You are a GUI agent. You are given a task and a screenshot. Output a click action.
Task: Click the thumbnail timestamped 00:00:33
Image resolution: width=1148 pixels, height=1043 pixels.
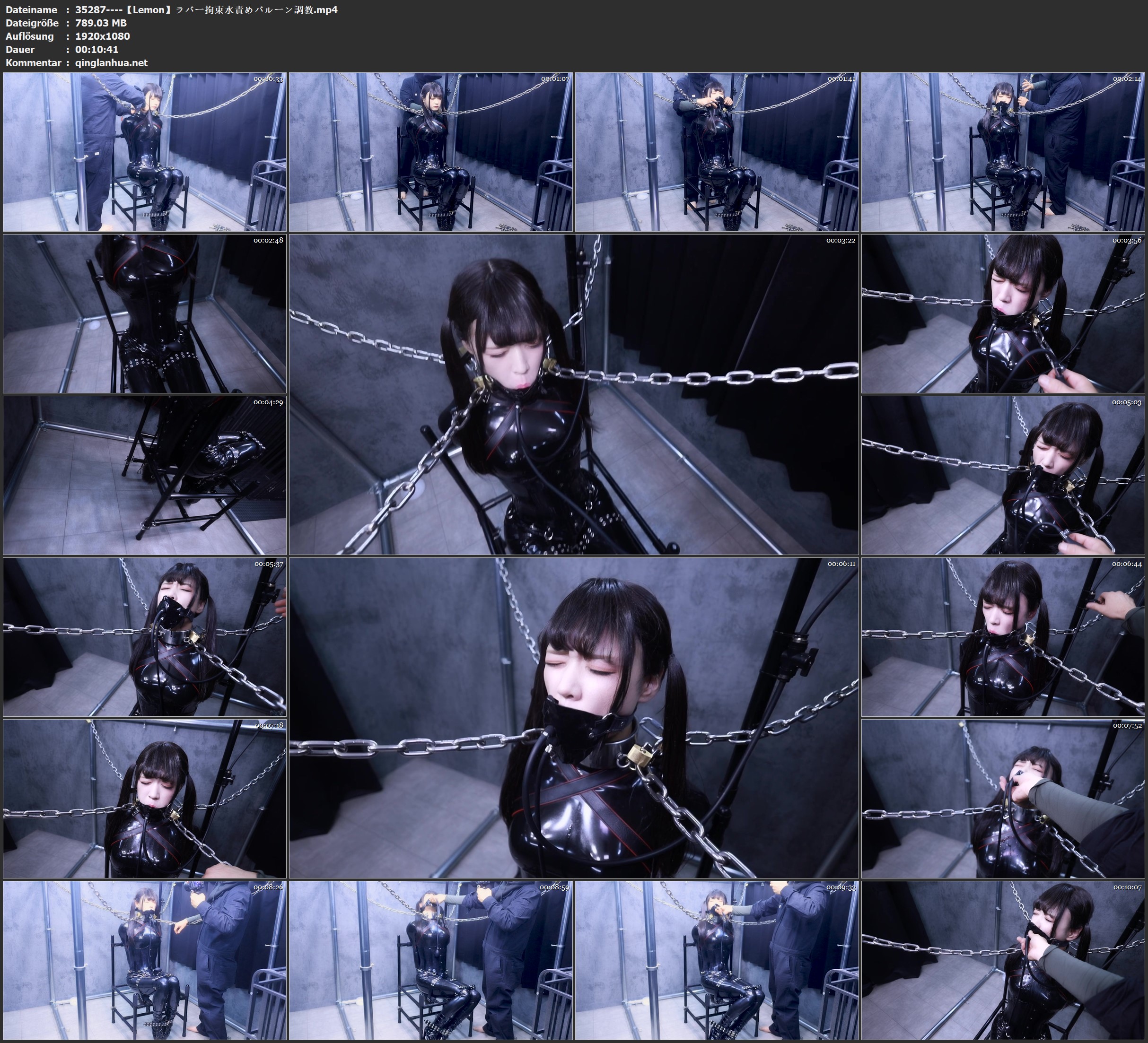[x=145, y=151]
